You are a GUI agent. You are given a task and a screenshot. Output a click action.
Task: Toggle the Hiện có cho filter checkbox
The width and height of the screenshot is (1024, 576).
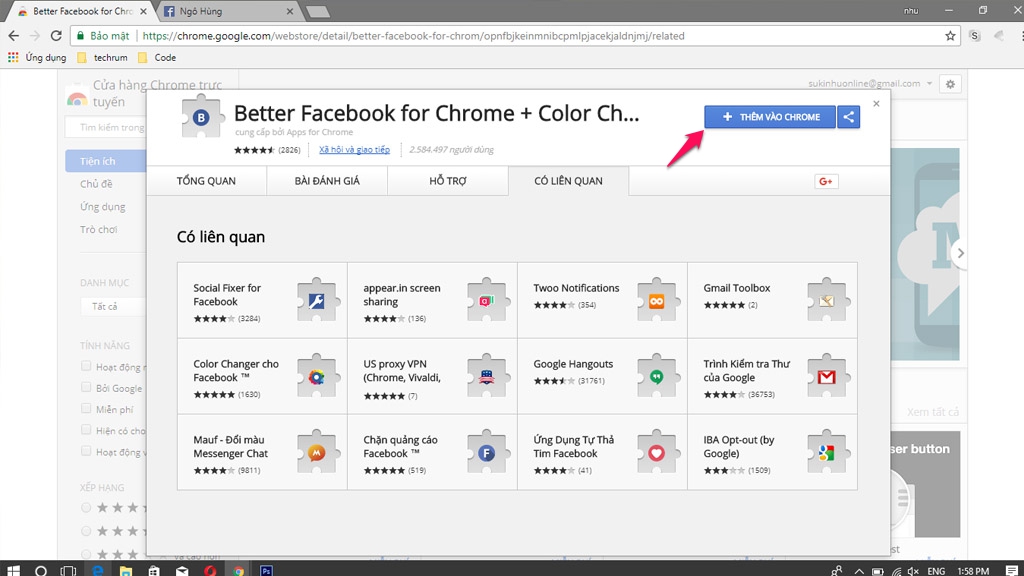click(86, 430)
